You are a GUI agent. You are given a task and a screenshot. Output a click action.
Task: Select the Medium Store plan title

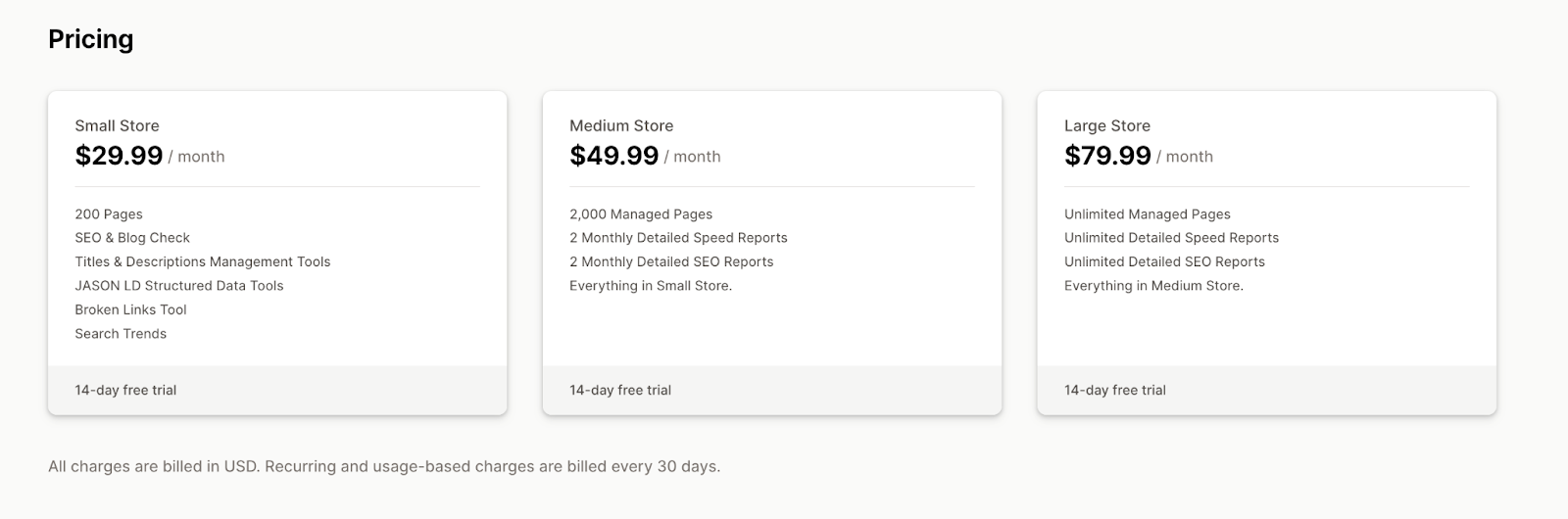(621, 125)
